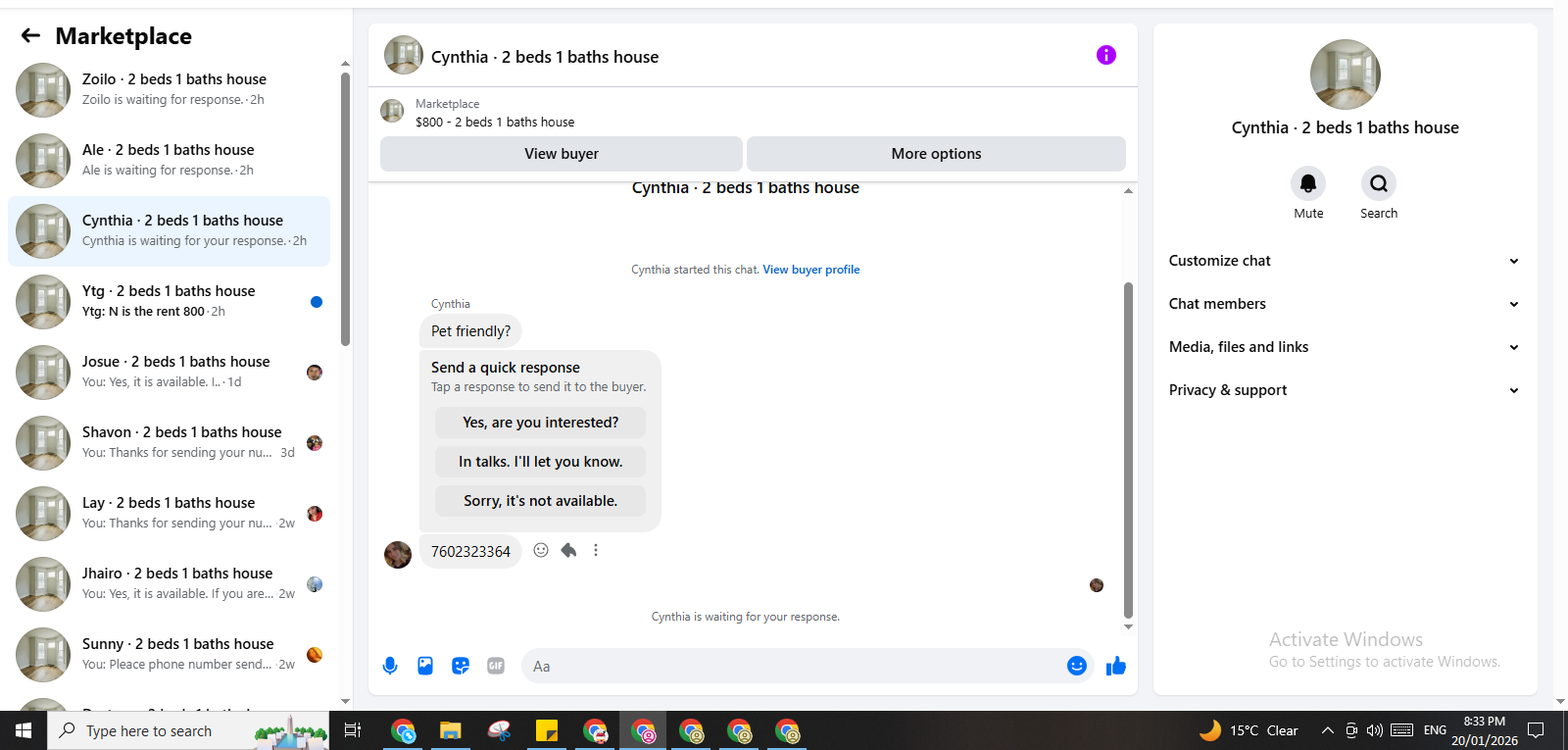This screenshot has height=750, width=1568.
Task: Click Cynthia's avatar in chat header
Action: pos(404,55)
